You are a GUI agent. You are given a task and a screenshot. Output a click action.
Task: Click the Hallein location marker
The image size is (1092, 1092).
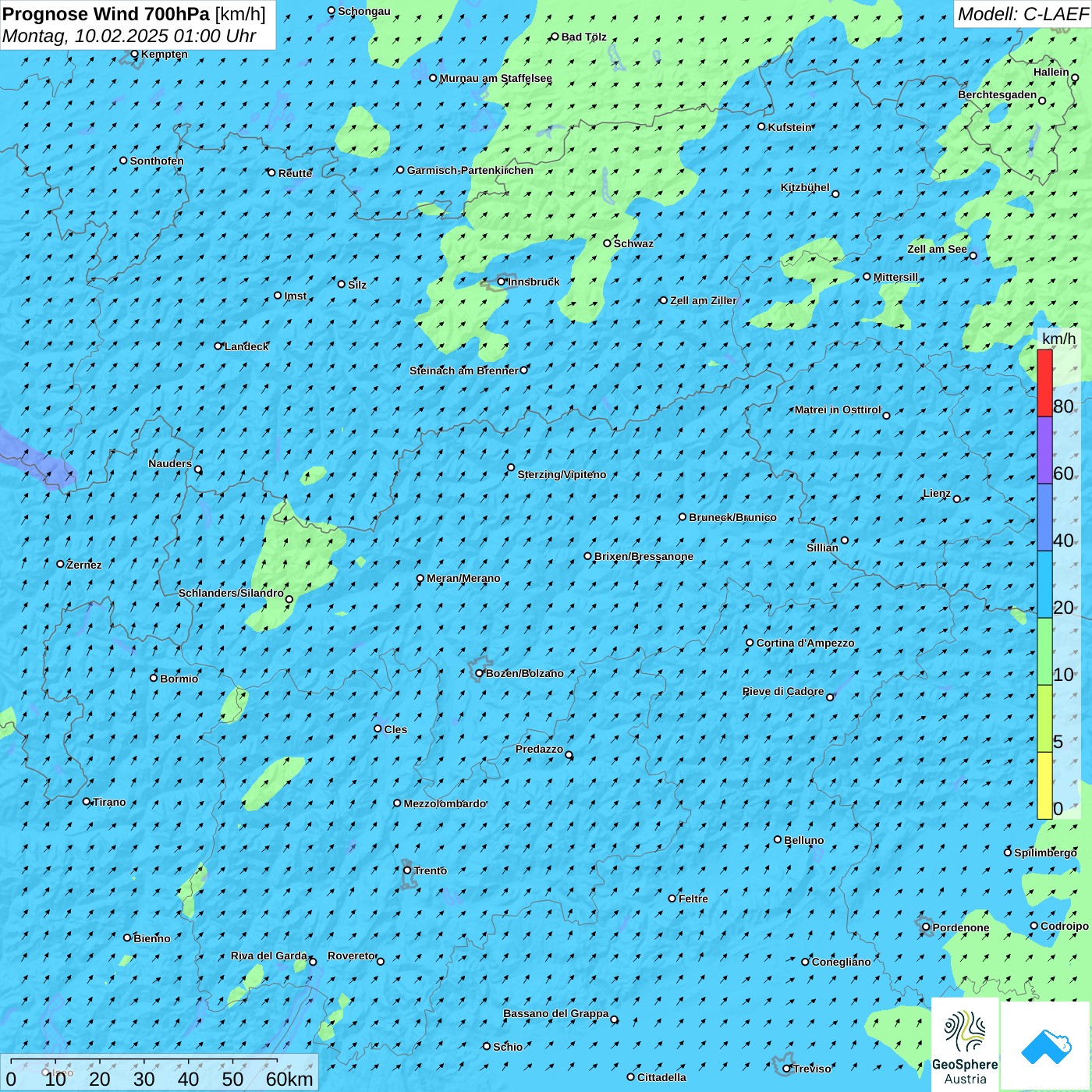click(x=1075, y=78)
